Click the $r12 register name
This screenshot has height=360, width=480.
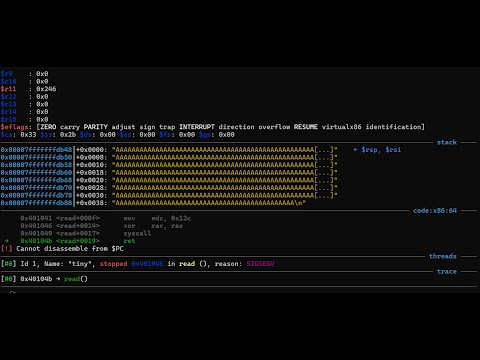[8, 97]
